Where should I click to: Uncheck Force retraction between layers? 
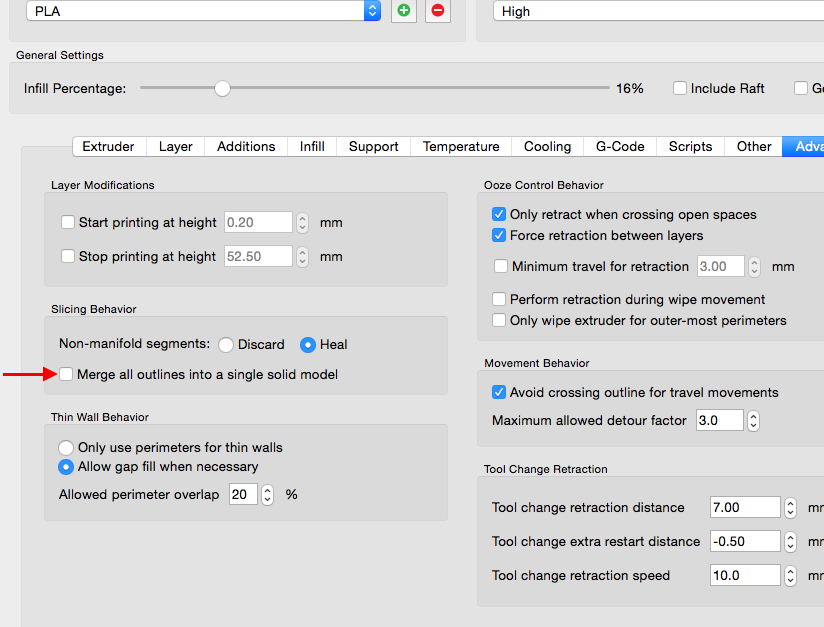tap(499, 235)
